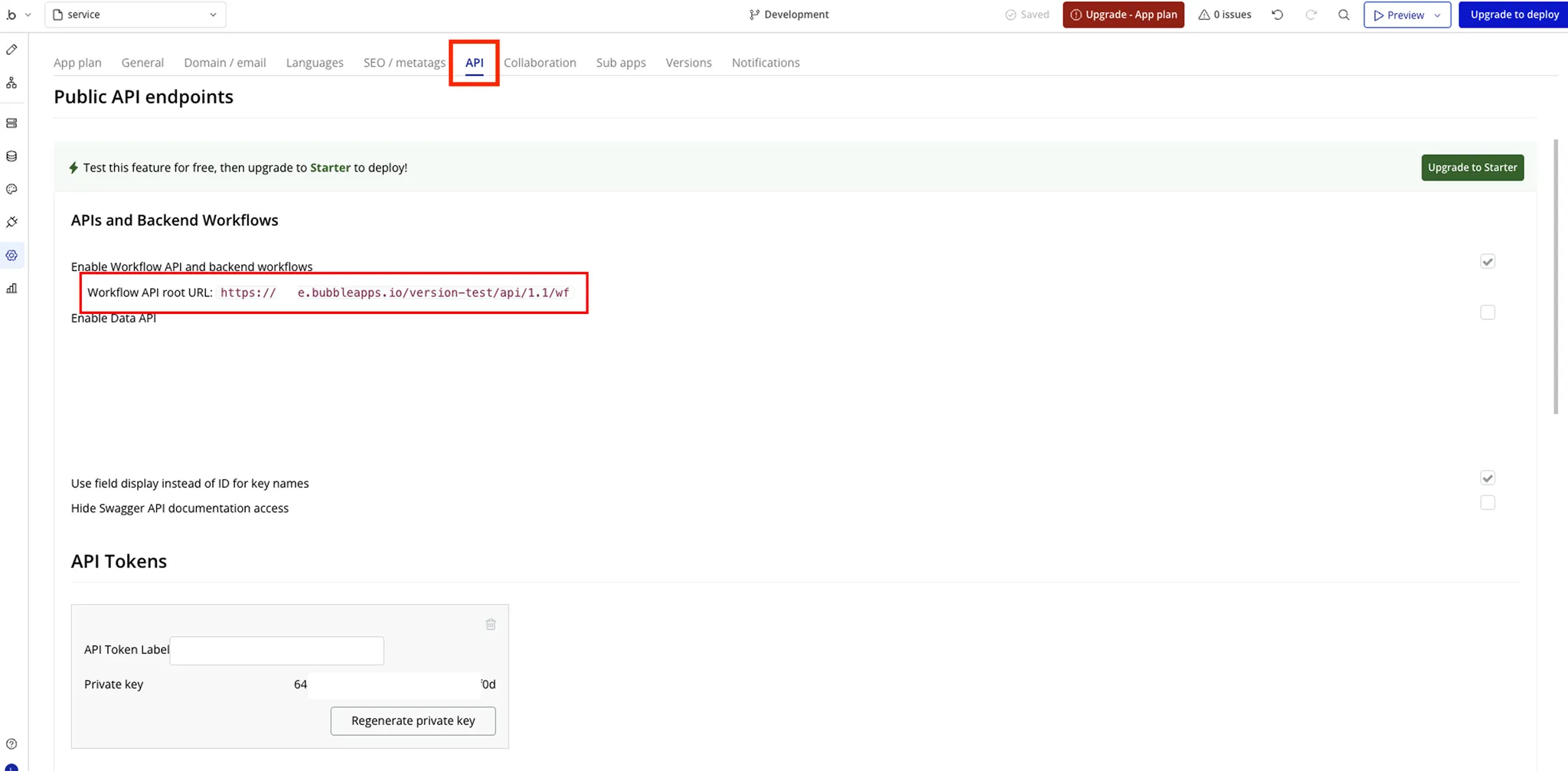The height and width of the screenshot is (771, 1568).
Task: Open the Bubble logo menu
Action: pyautogui.click(x=11, y=15)
